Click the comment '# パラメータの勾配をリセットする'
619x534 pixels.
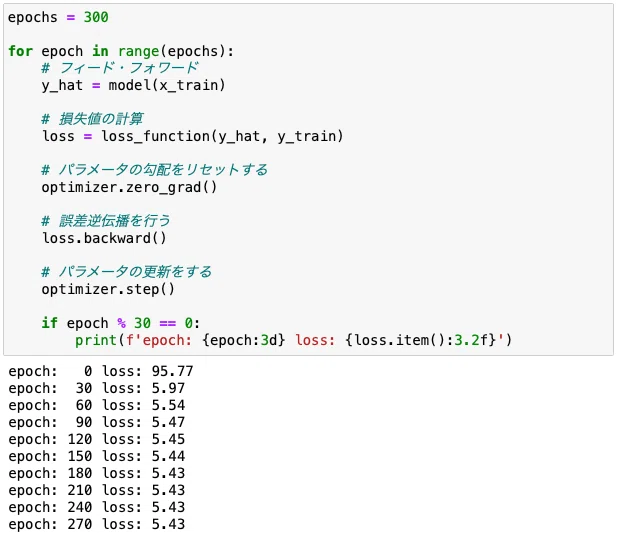point(155,170)
